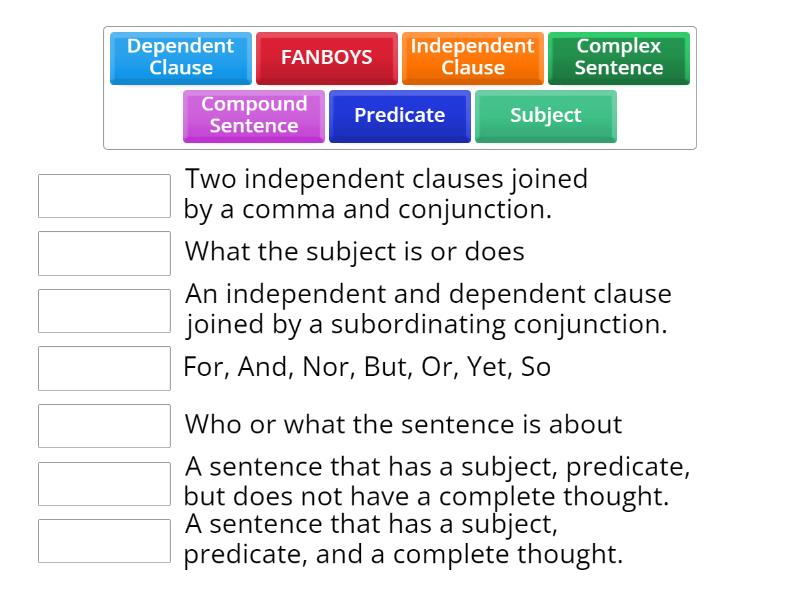Click the definition 'Two independent clauses joined by a comma and conjunction'
This screenshot has width=800, height=600.
pyautogui.click(x=387, y=194)
